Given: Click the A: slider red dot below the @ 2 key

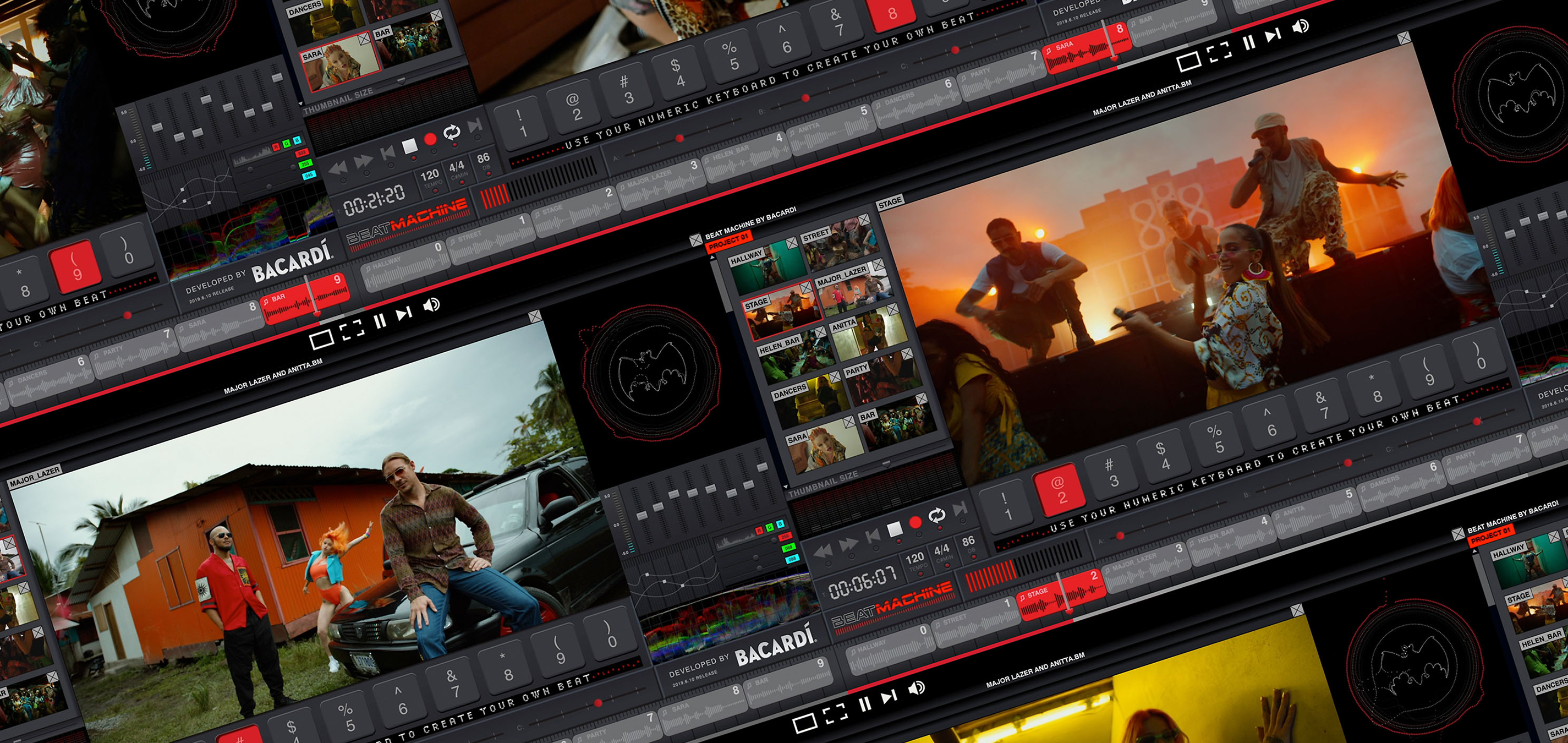Looking at the screenshot, I should (1120, 536).
